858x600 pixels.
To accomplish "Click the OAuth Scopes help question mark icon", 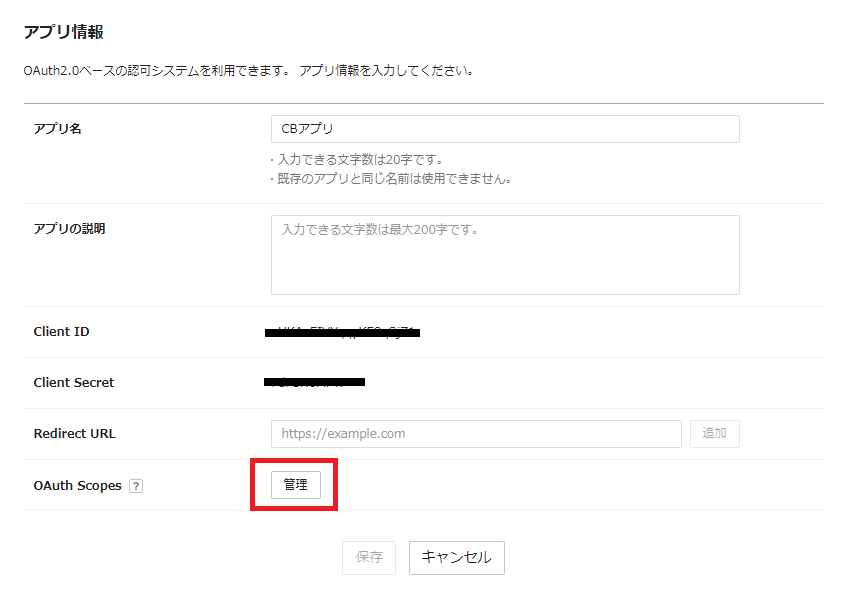I will point(136,486).
